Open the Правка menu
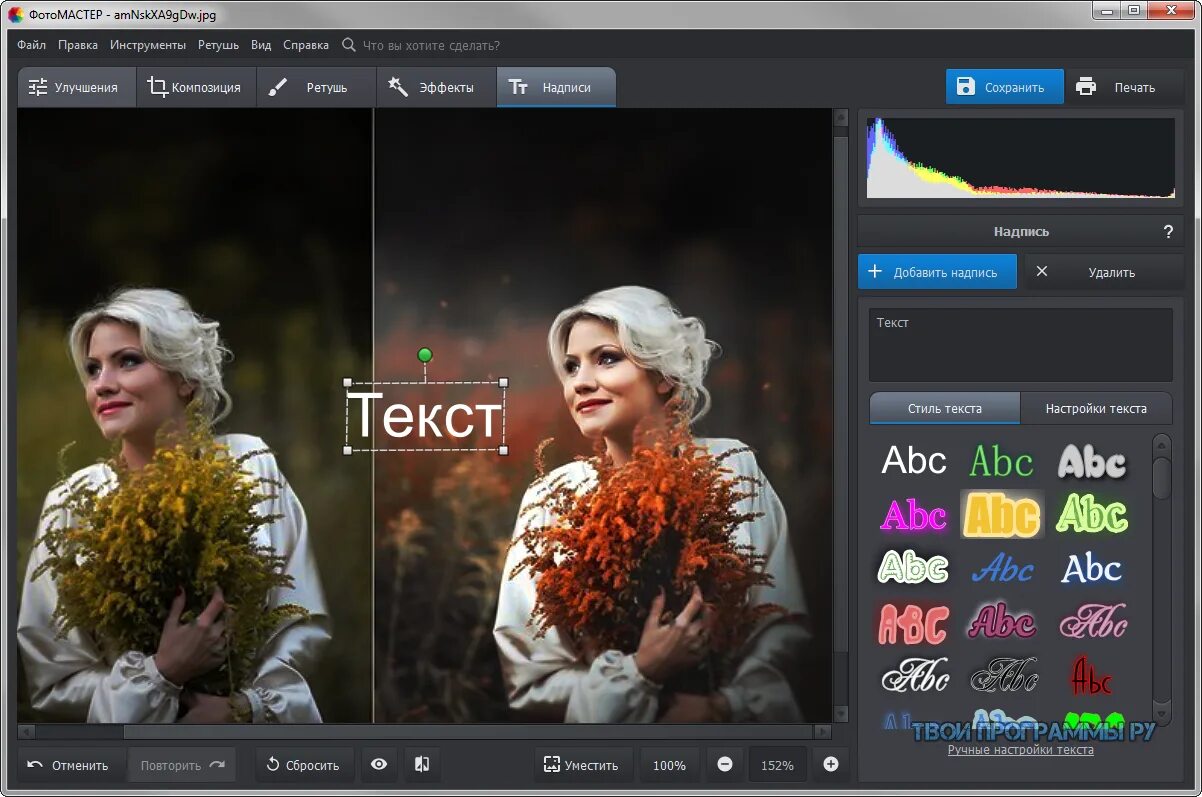 pyautogui.click(x=78, y=45)
